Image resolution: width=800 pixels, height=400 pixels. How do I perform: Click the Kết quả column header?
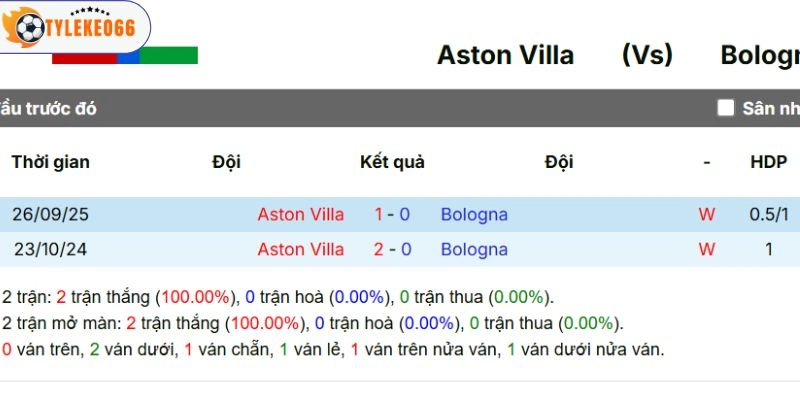point(392,162)
